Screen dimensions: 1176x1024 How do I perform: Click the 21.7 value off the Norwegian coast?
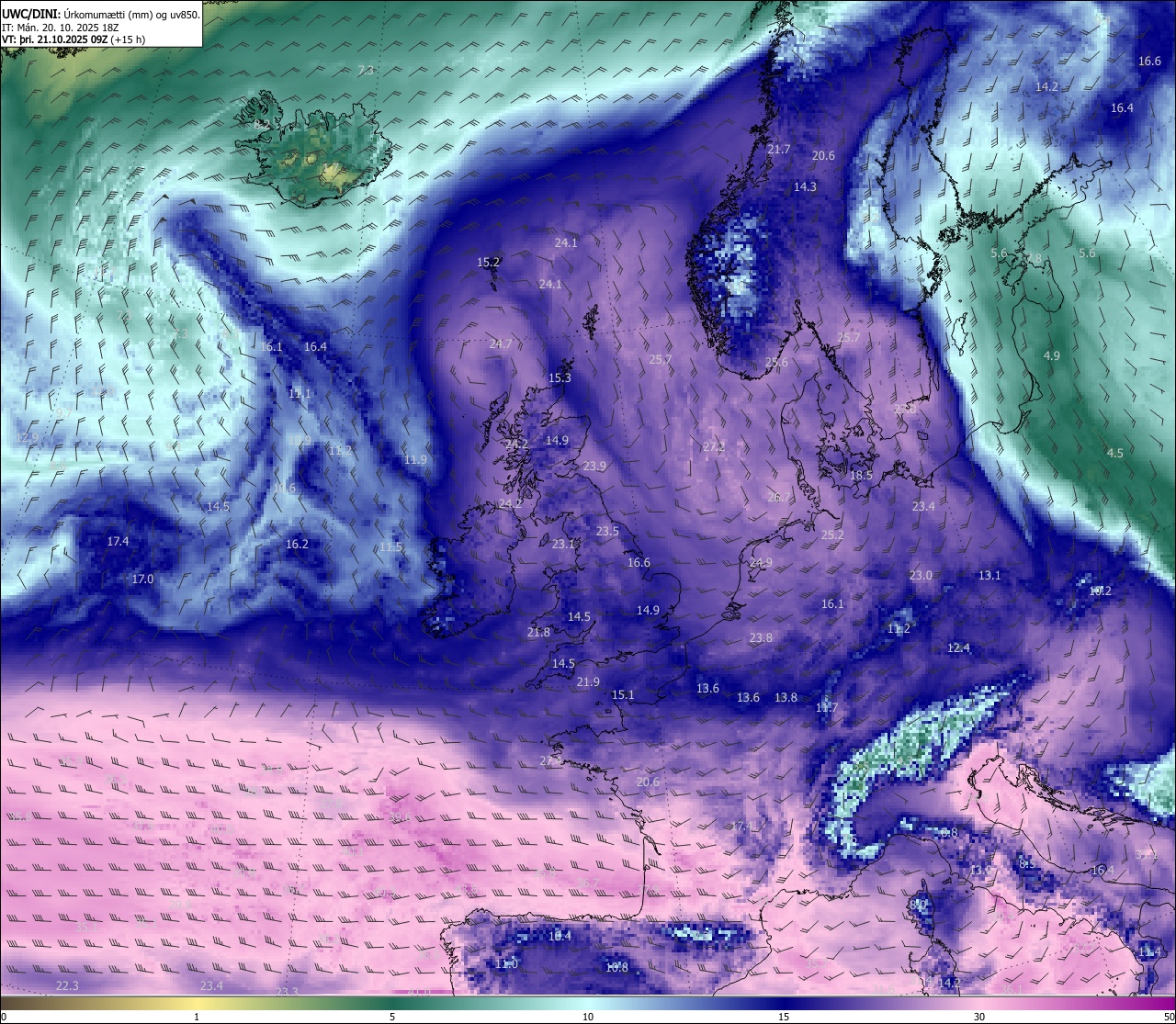pos(778,149)
